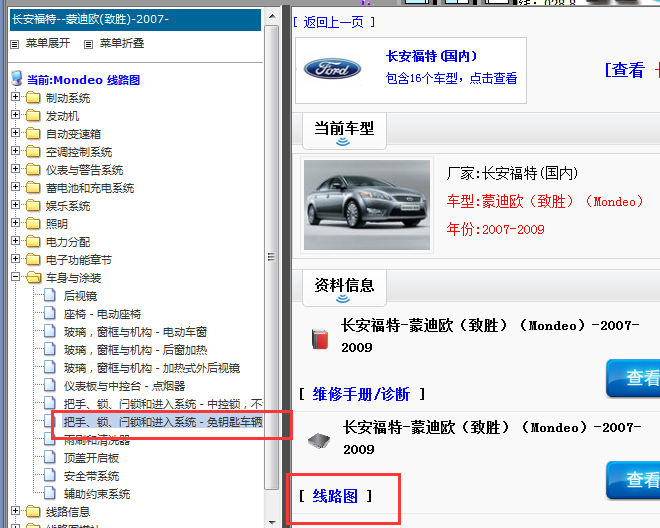Expand the 发动机 tree node
This screenshot has width=660, height=528.
(x=16, y=115)
